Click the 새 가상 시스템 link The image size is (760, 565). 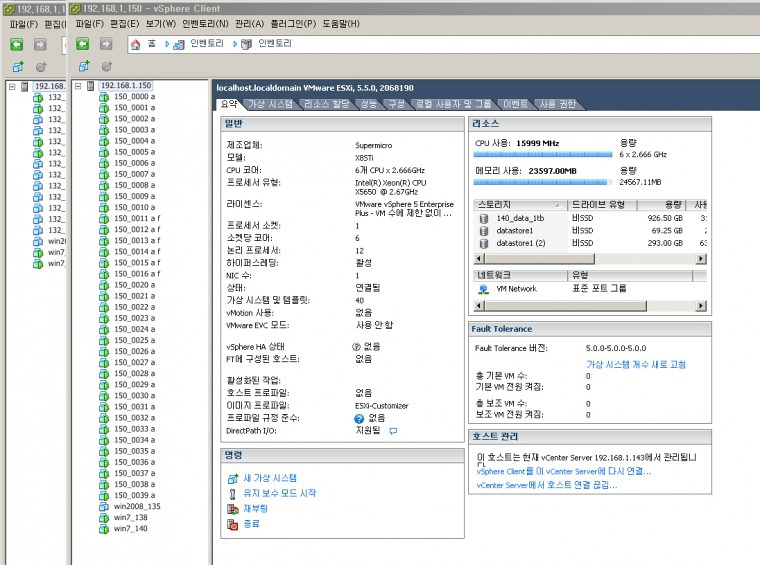[x=270, y=478]
